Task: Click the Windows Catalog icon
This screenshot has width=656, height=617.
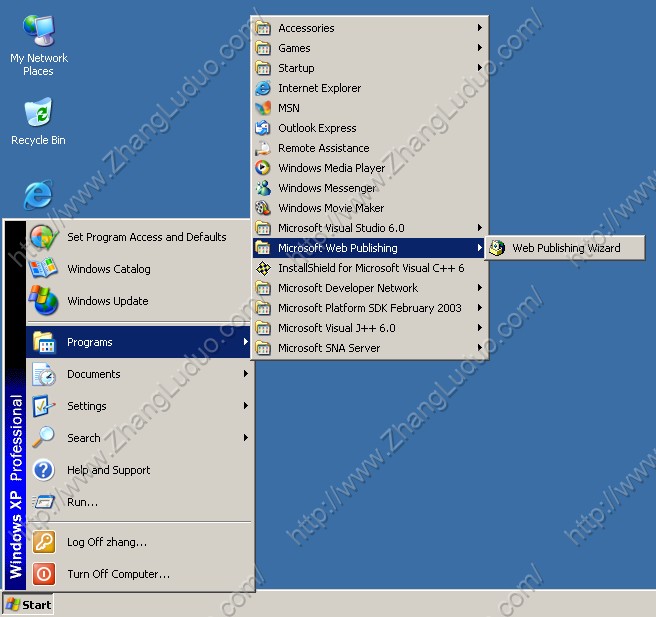Action: [x=43, y=269]
